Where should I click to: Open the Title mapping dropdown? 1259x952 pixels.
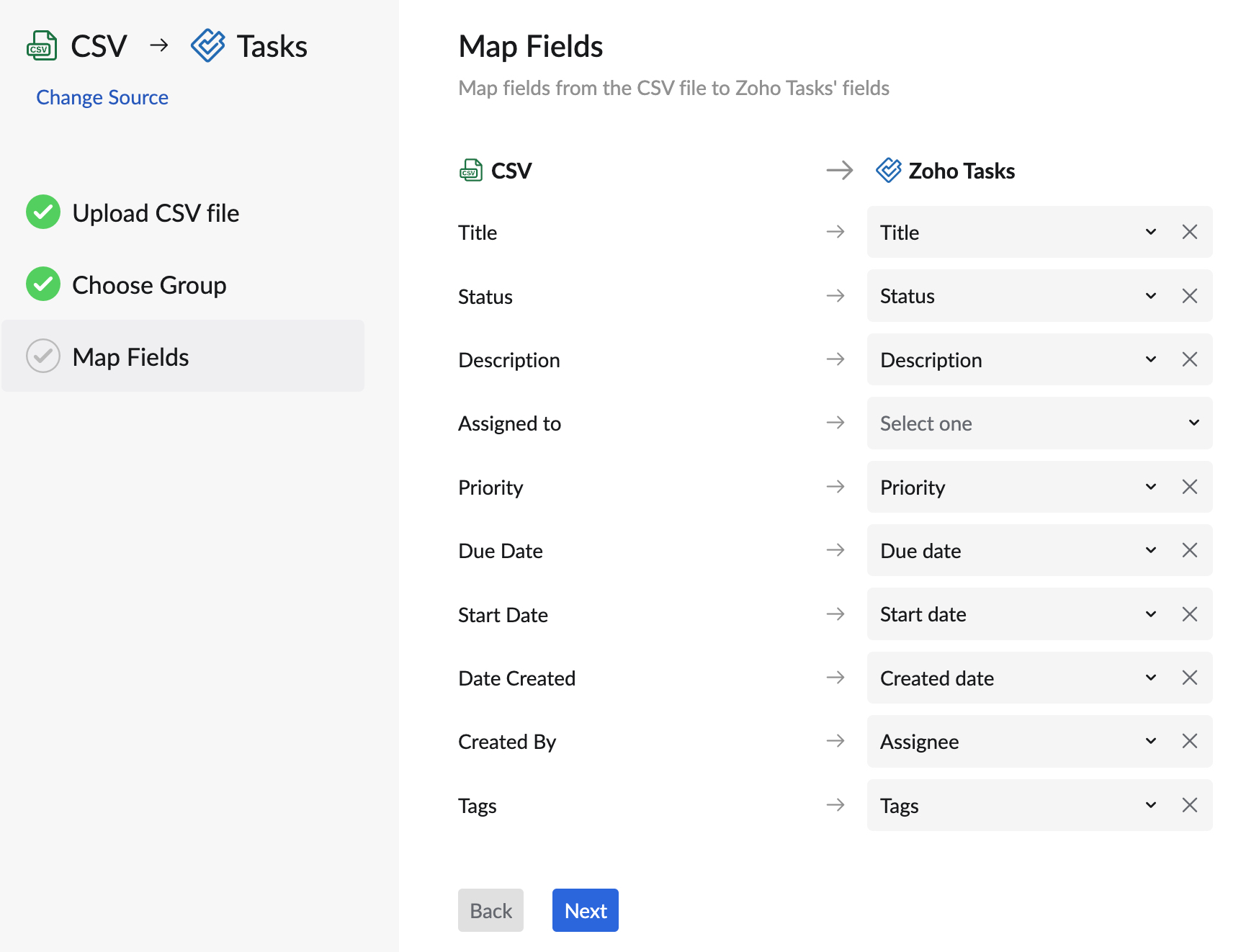[x=1150, y=232]
